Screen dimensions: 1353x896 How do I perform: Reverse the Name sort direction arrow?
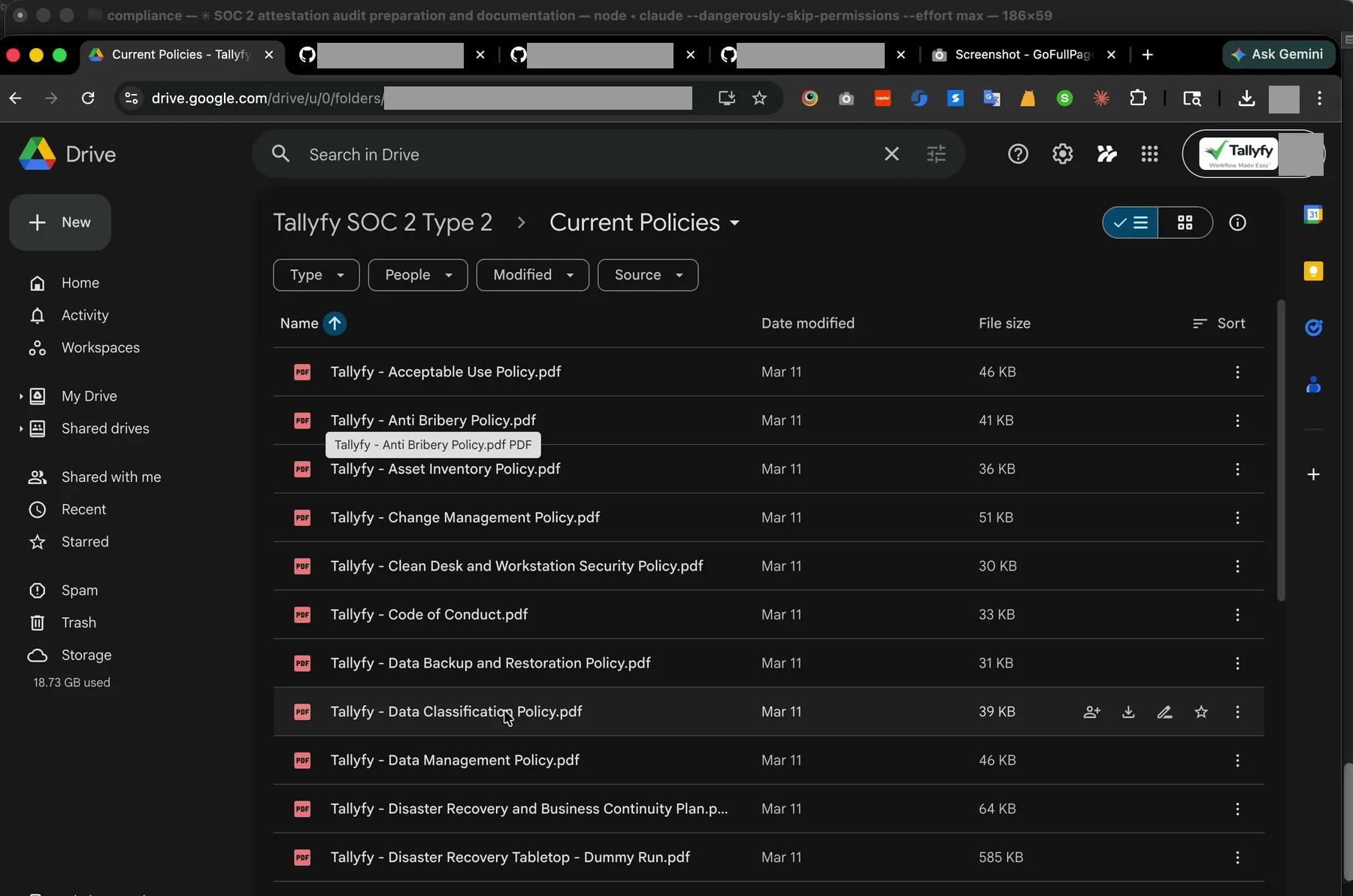(334, 323)
